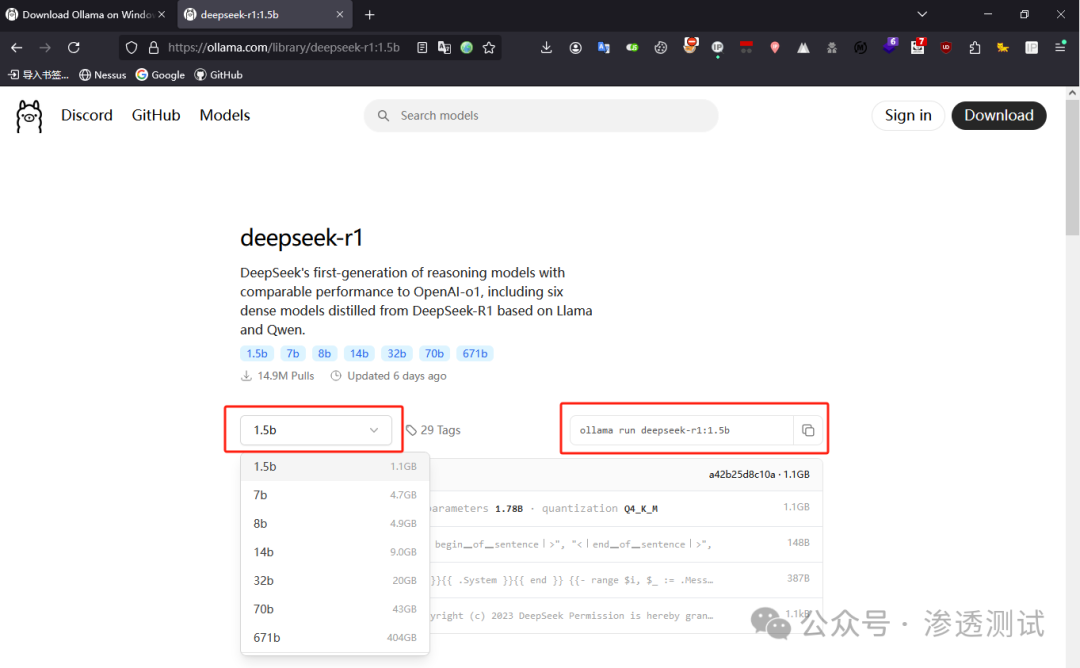Open the Discord link
Image resolution: width=1080 pixels, height=668 pixels.
(87, 115)
